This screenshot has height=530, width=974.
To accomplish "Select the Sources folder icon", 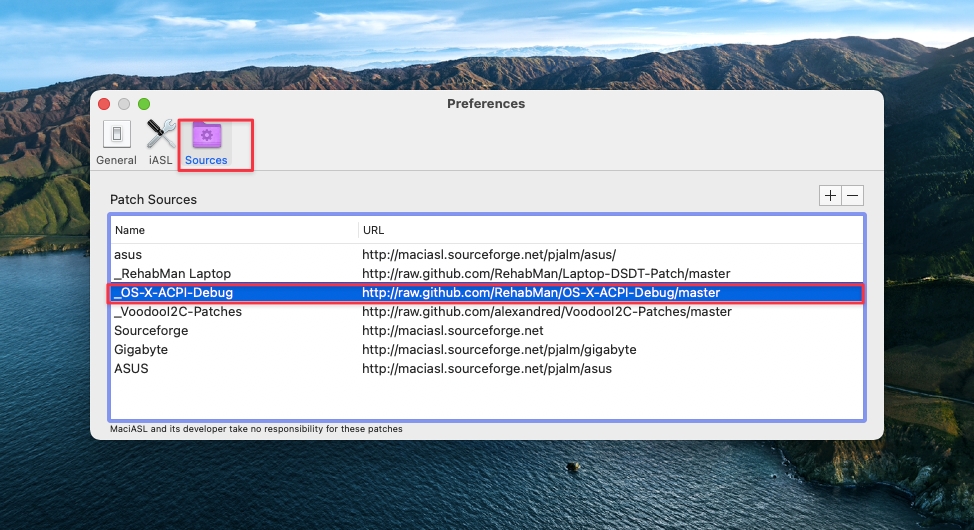I will point(207,141).
